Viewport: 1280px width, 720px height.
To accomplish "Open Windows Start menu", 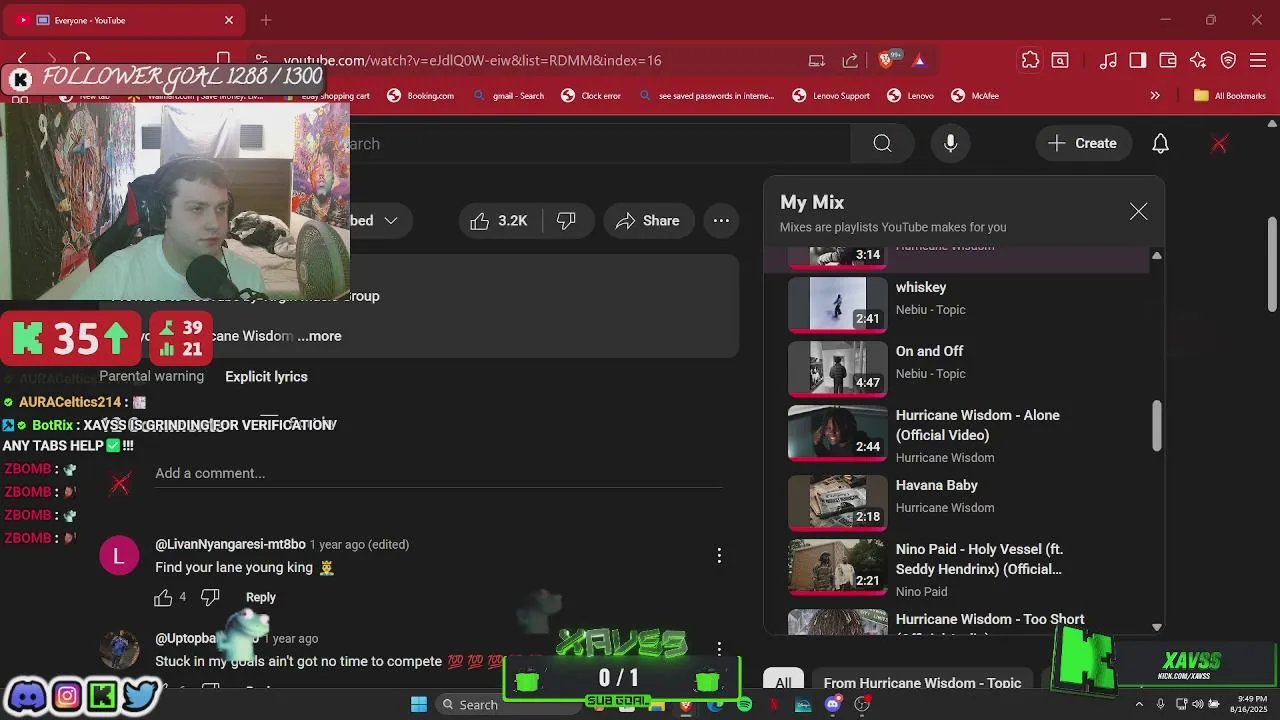I will pos(419,704).
